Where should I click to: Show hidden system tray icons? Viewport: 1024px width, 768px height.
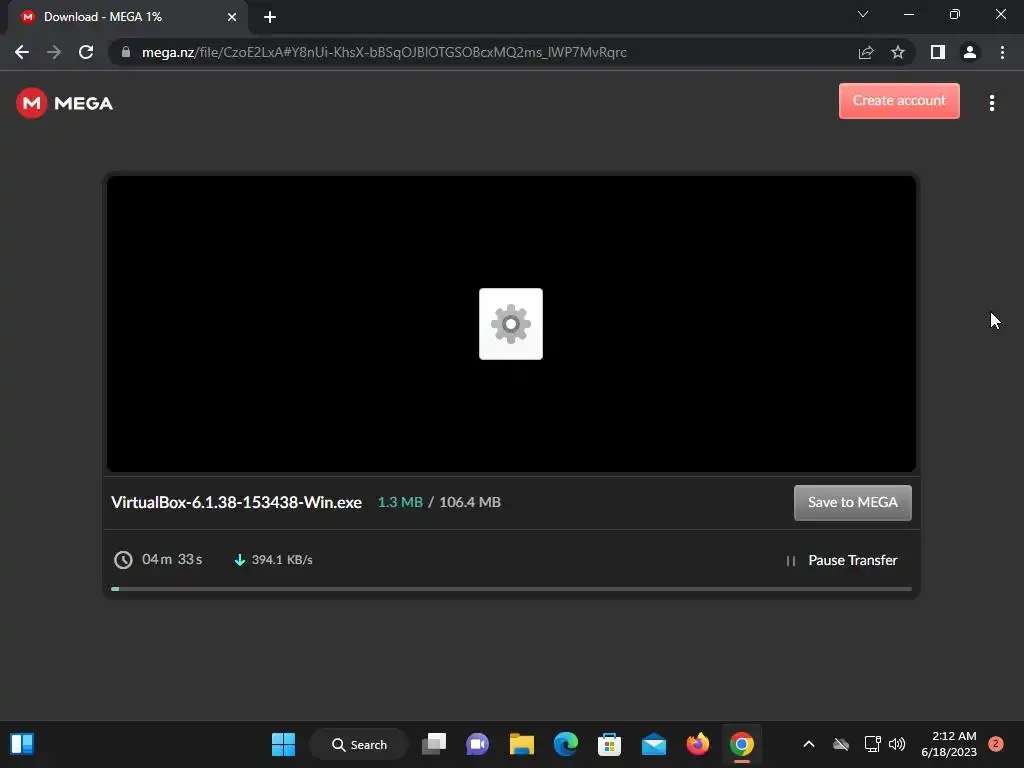point(808,744)
